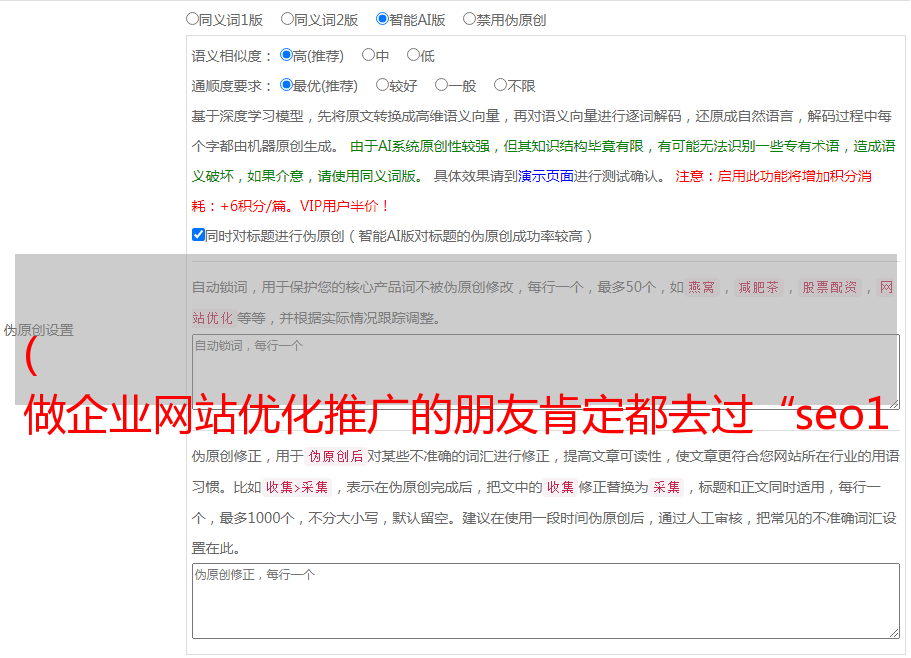Focus the 伪原创修正，每行一个 text area
The image size is (911, 658).
click(546, 601)
